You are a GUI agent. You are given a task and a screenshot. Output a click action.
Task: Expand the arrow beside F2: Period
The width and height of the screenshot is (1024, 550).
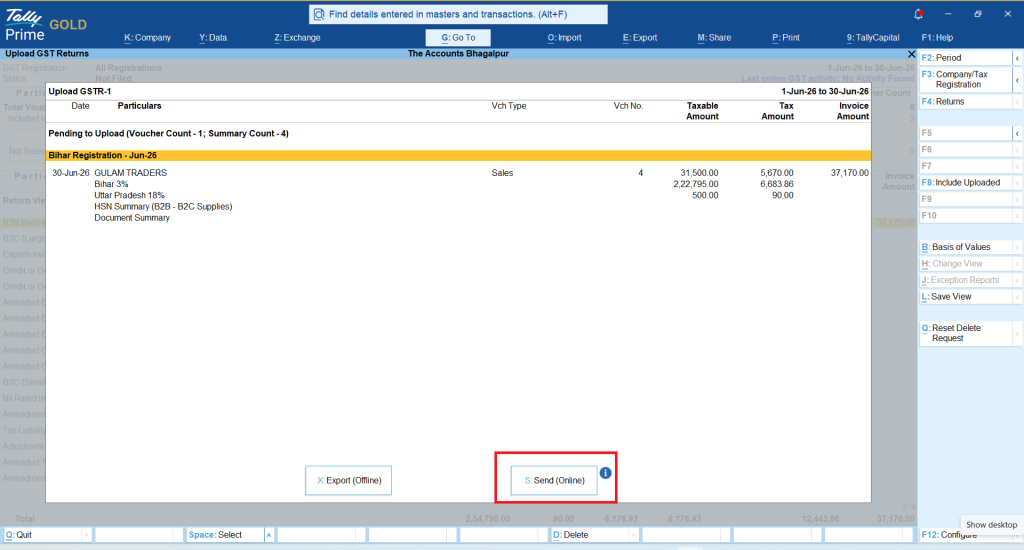tap(1017, 58)
